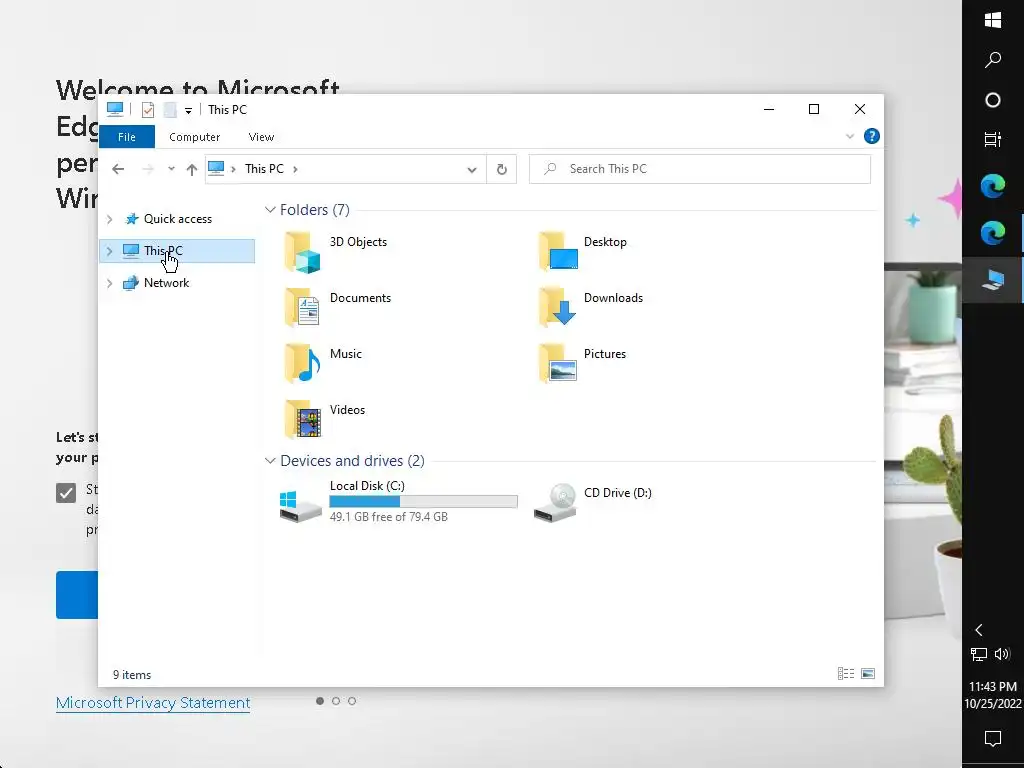
Task: Click '49.1 GB free of 79.4 GB' text
Action: point(389,517)
